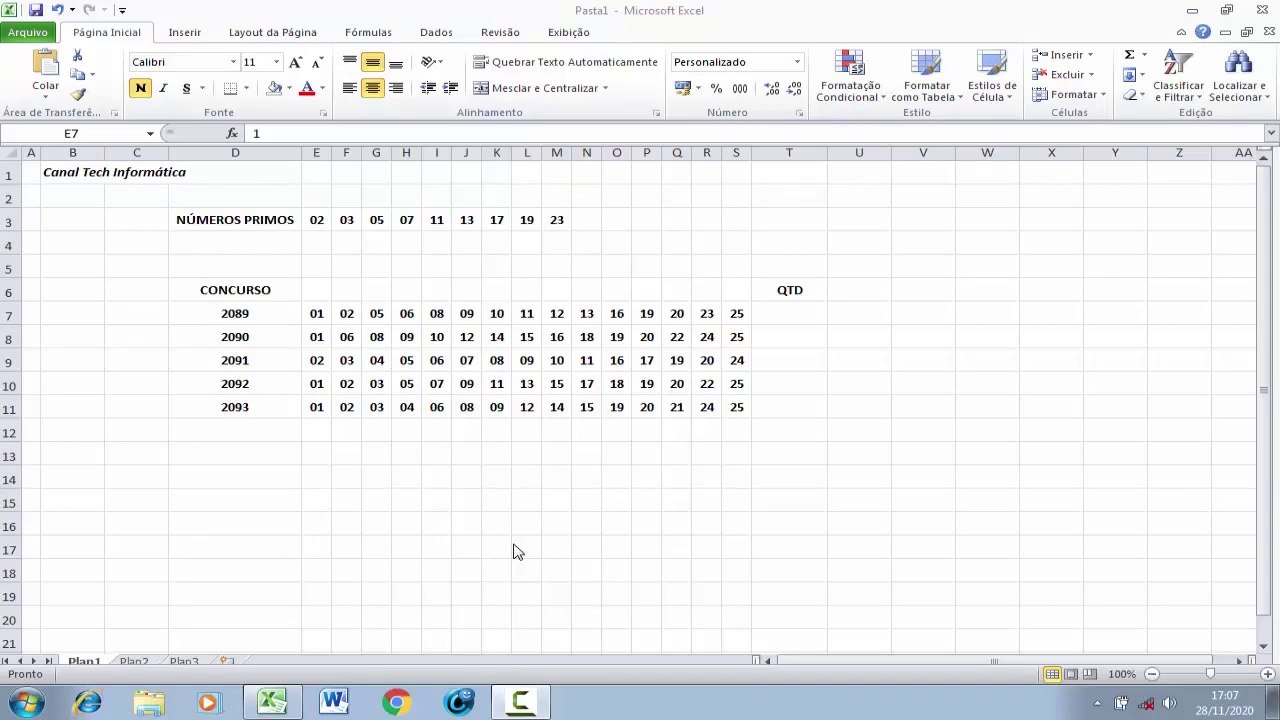Decrease decimal places

coord(793,88)
